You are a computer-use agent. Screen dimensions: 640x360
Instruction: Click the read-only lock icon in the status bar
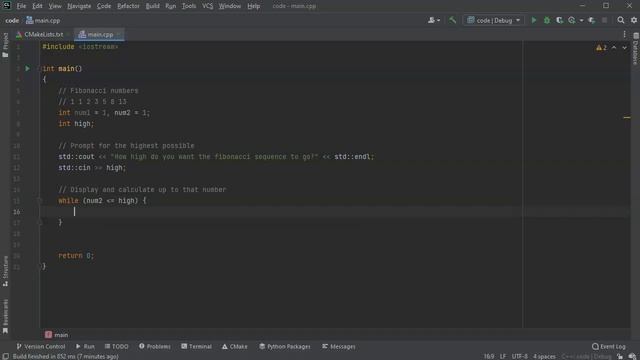coord(620,356)
